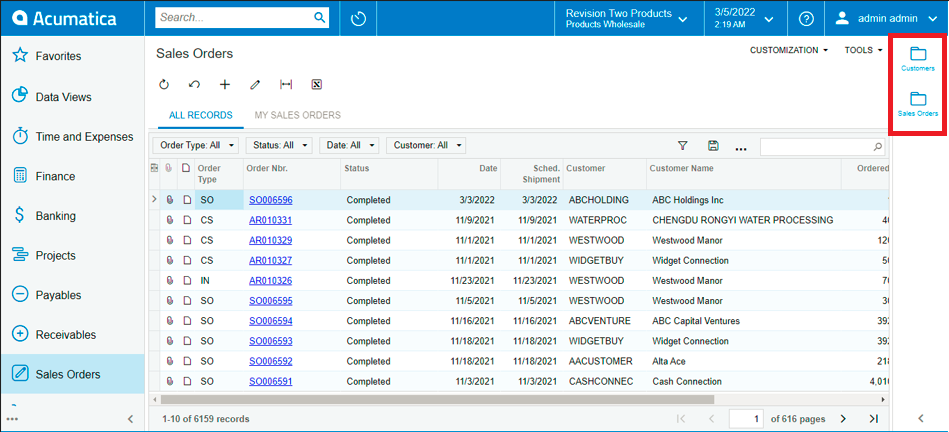Open Payables minus-circle icon
The width and height of the screenshot is (949, 432).
tap(21, 295)
